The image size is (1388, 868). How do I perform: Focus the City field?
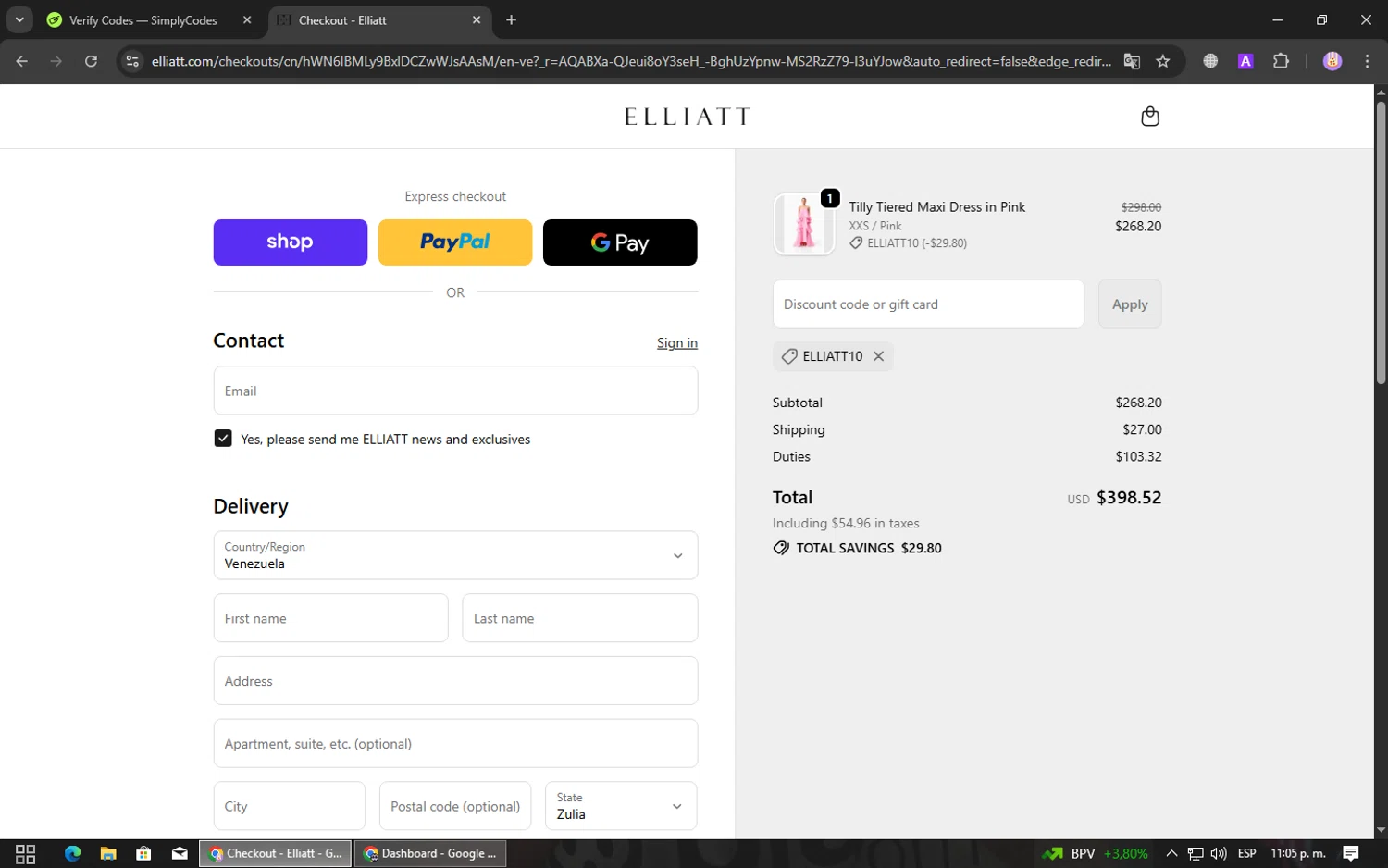[x=290, y=806]
